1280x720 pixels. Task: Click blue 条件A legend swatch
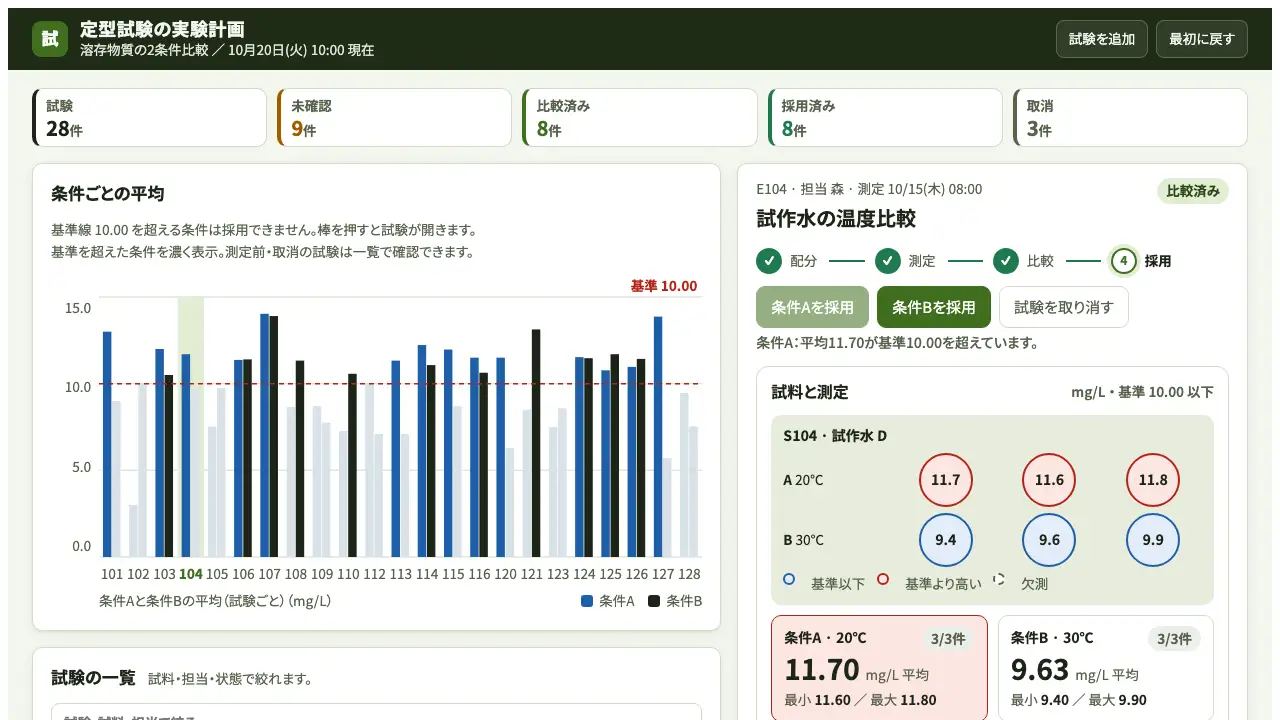click(587, 601)
